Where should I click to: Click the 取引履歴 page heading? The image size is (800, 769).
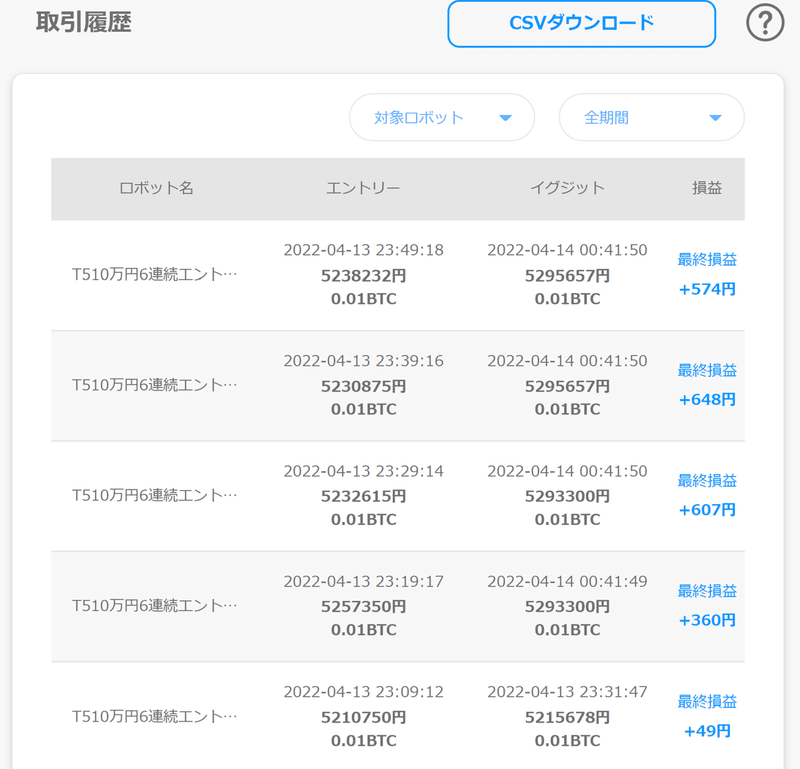(x=84, y=22)
